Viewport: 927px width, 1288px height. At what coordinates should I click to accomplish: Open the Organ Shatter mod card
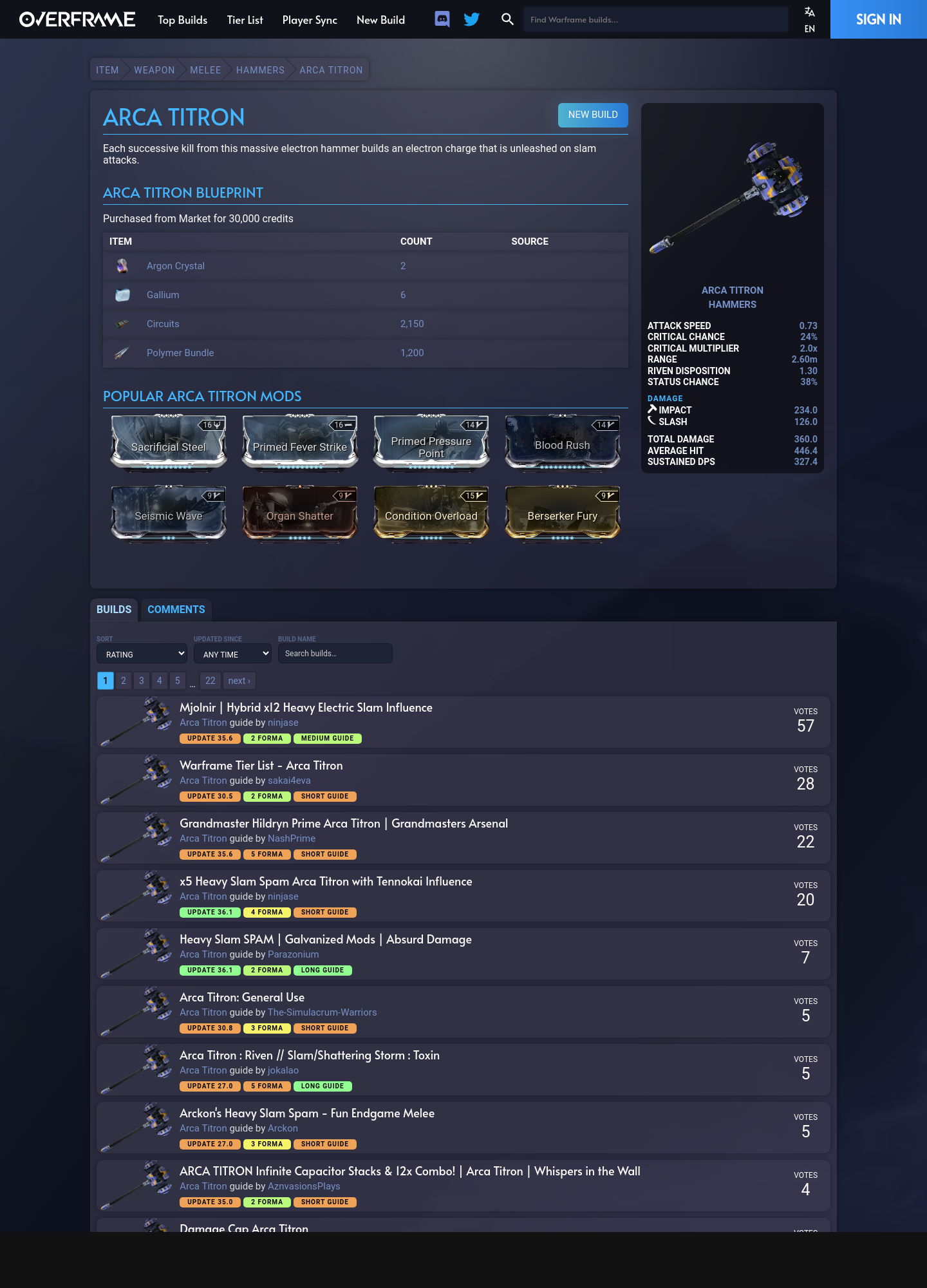pos(300,514)
